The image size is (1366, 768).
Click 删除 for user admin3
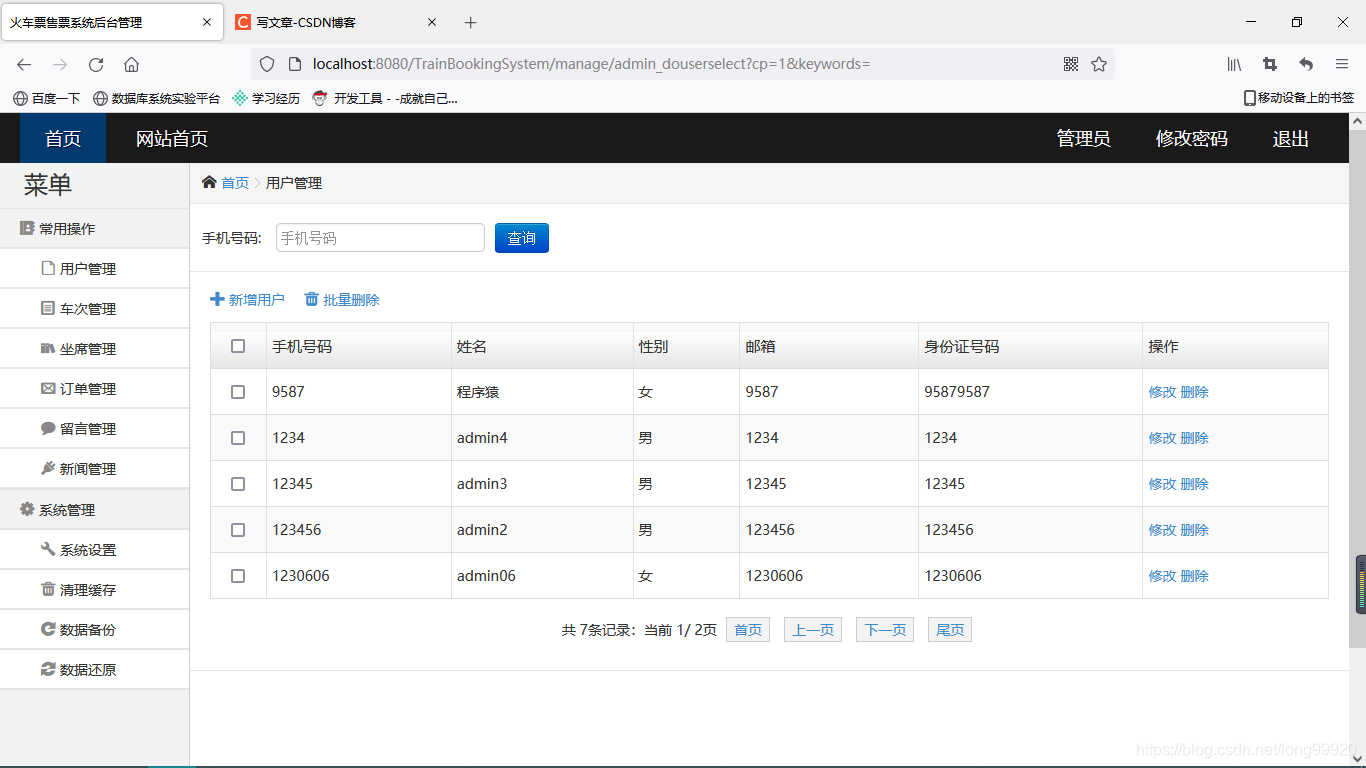[x=1195, y=484]
